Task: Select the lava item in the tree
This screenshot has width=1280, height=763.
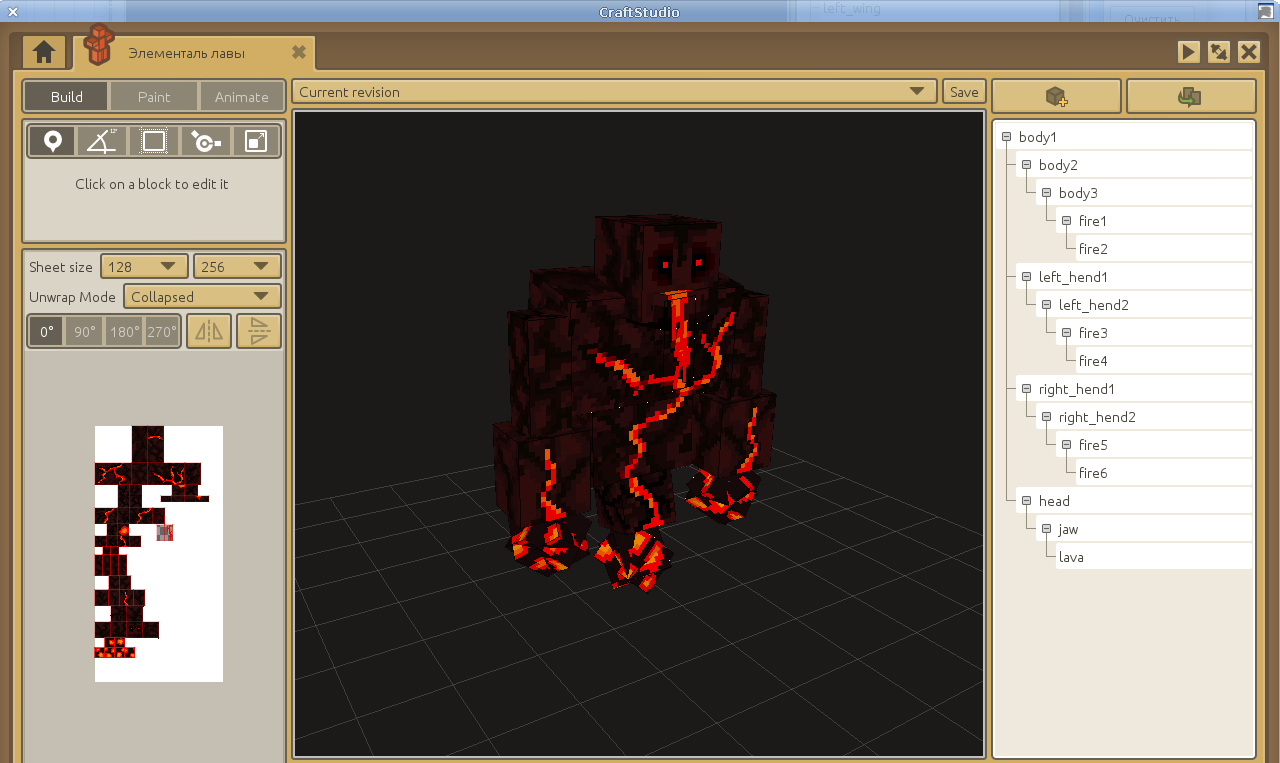Action: point(1071,557)
